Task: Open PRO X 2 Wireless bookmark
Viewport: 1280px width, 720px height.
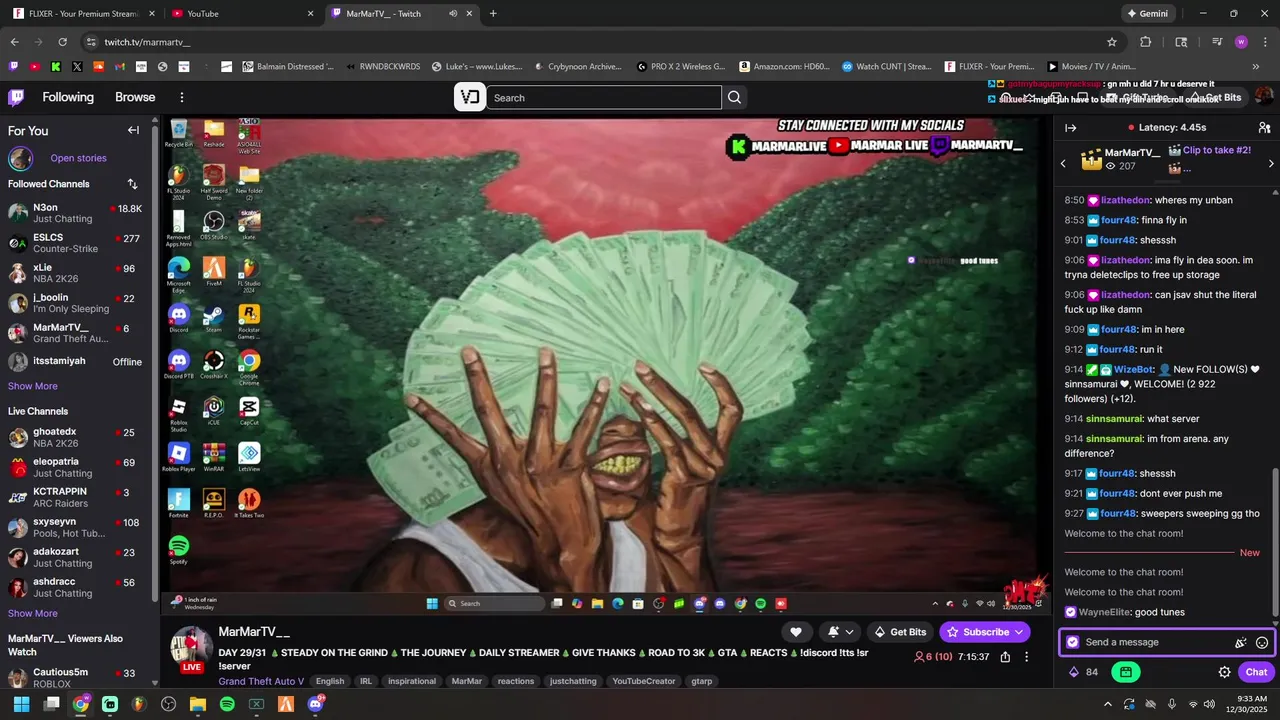Action: (680, 67)
